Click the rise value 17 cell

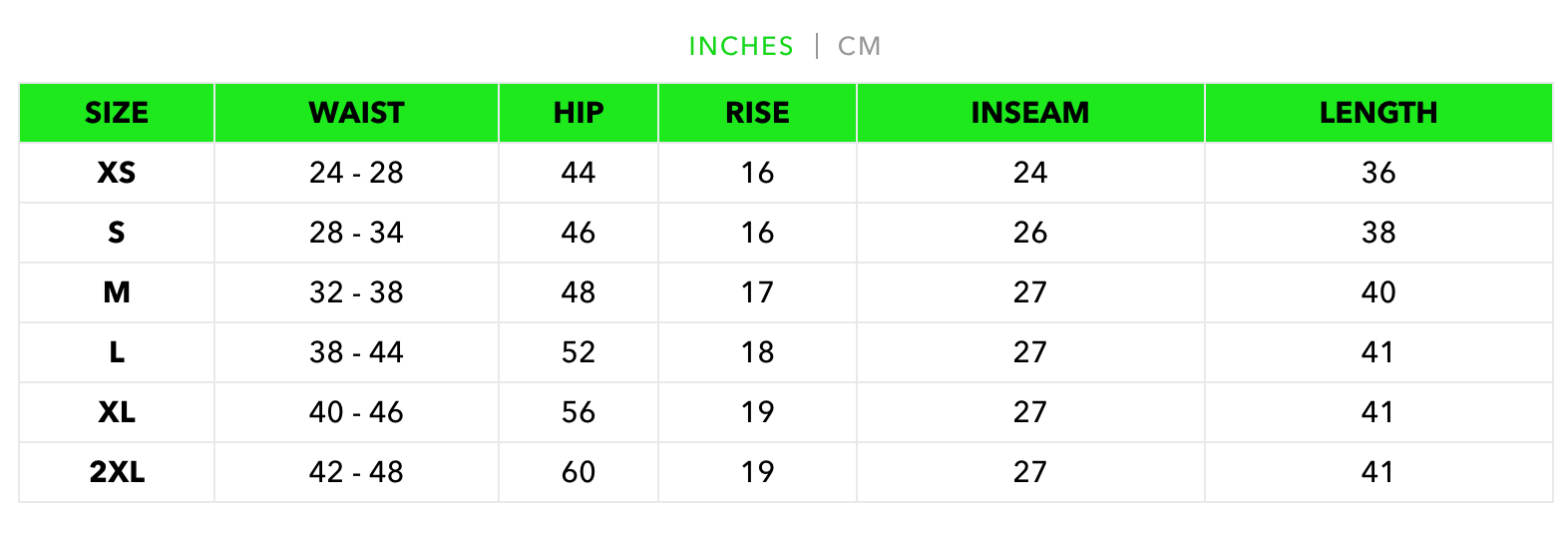757,292
